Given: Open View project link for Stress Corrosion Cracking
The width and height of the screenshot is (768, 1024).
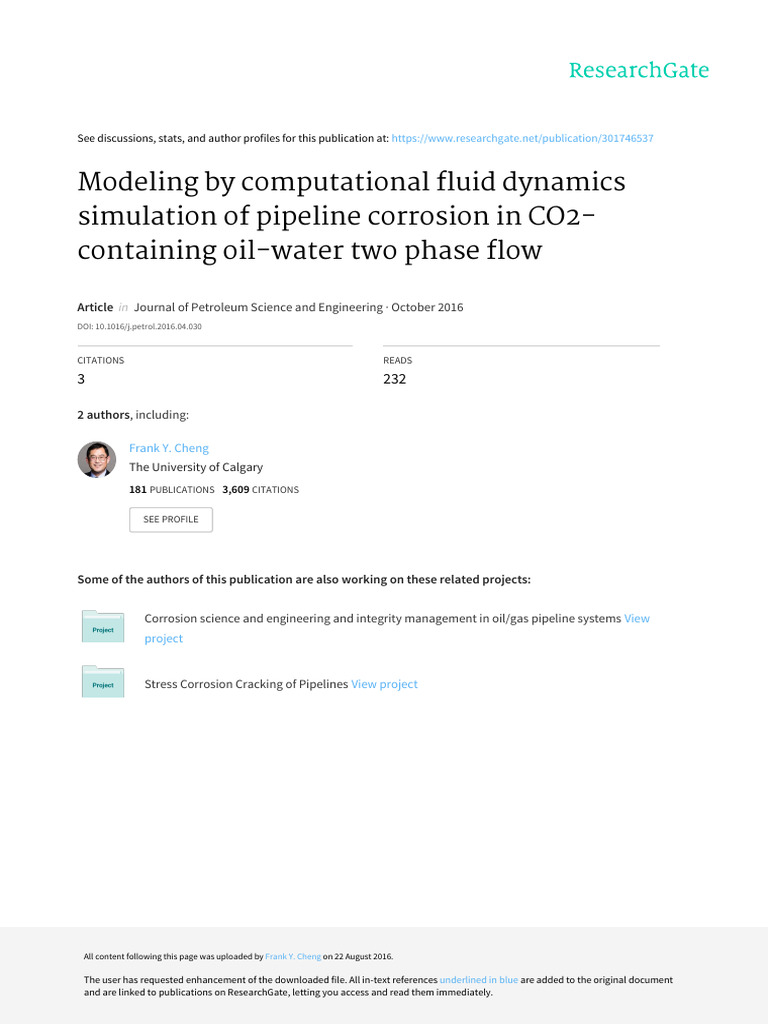Looking at the screenshot, I should click(384, 684).
